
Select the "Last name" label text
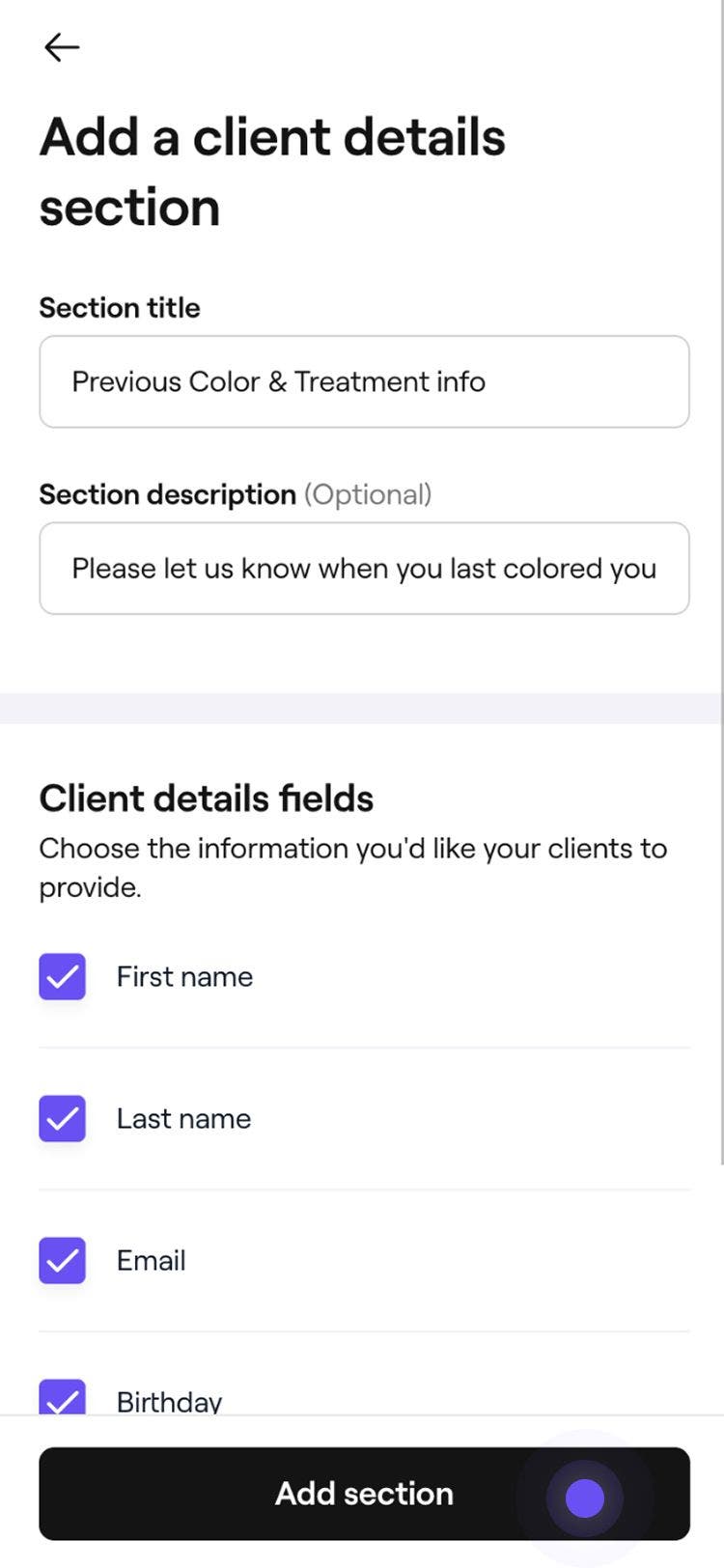(183, 1119)
